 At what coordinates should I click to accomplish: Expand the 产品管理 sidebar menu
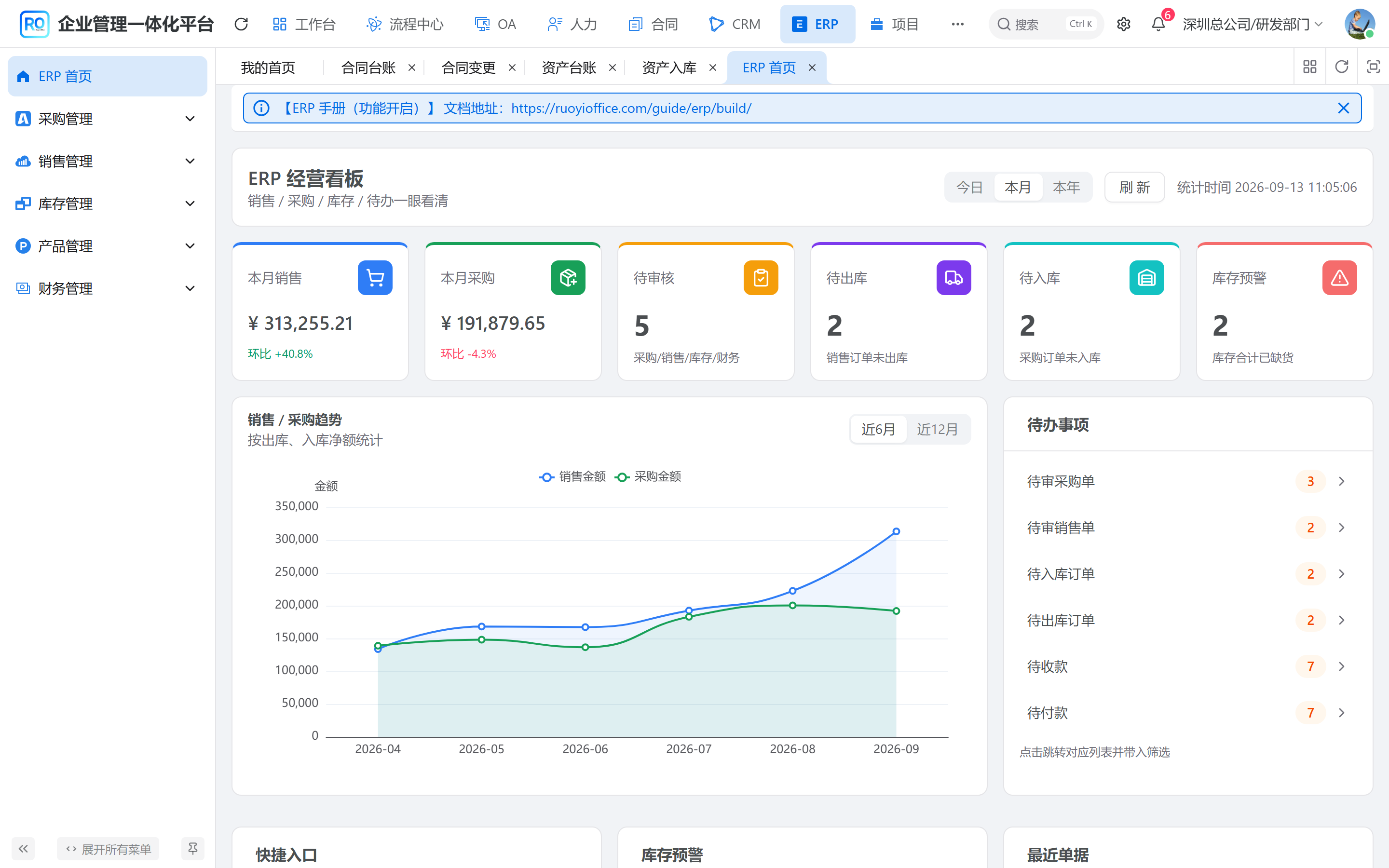coord(108,246)
